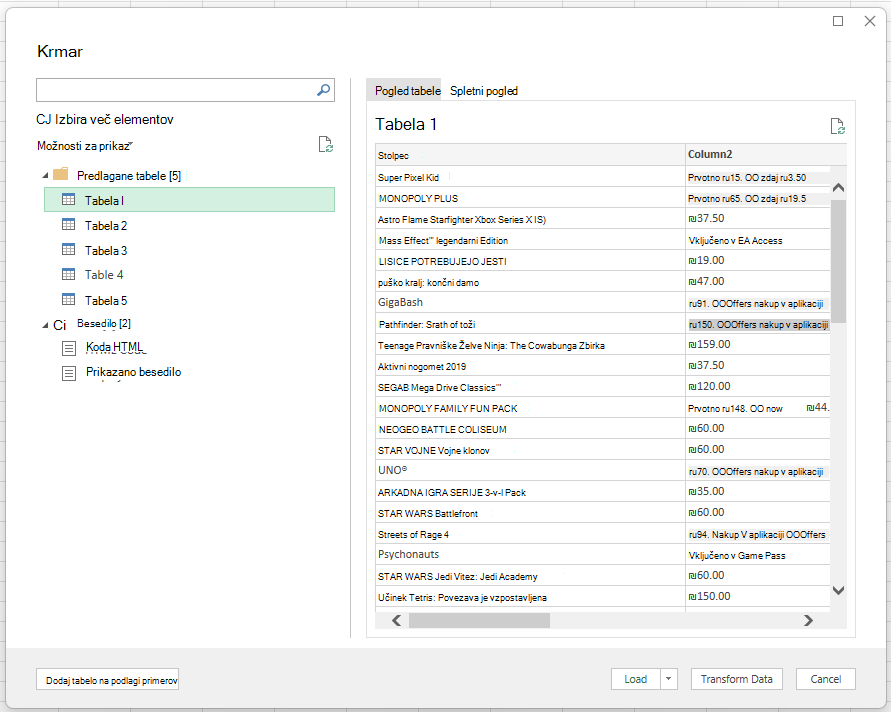Maximize the Krmar dialog window
Viewport: 891px width, 712px height.
(x=838, y=21)
